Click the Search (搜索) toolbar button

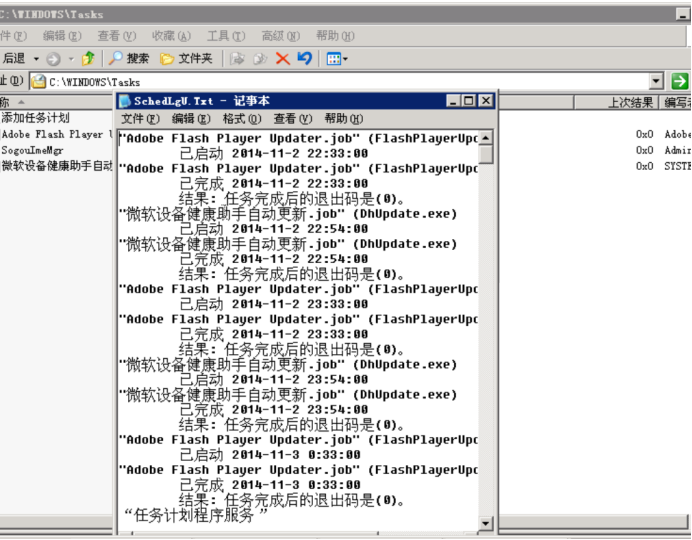[x=129, y=58]
